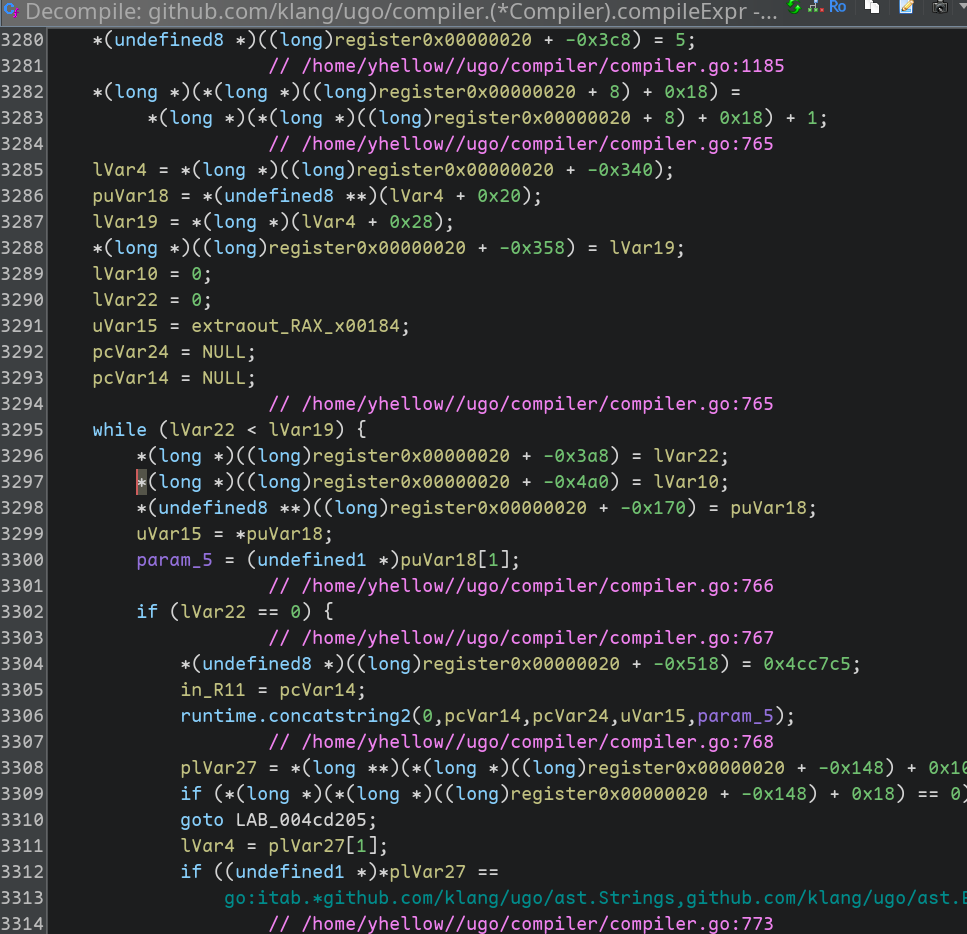Screen dimensions: 967x934
Task: Open the decompiler panel dropdown arrow
Action: (961, 8)
